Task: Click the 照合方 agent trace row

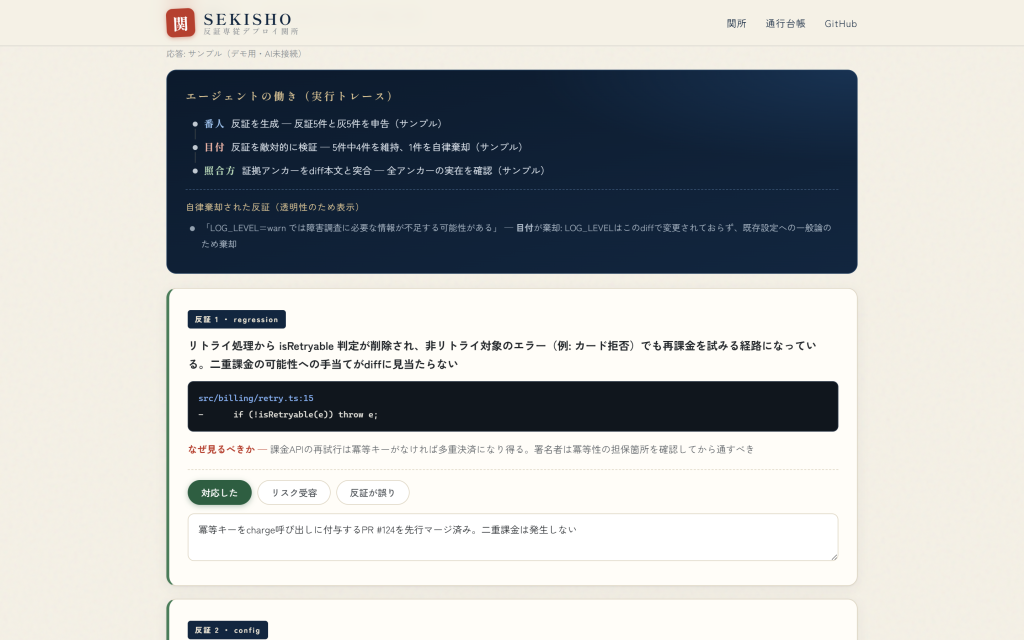Action: [370, 170]
